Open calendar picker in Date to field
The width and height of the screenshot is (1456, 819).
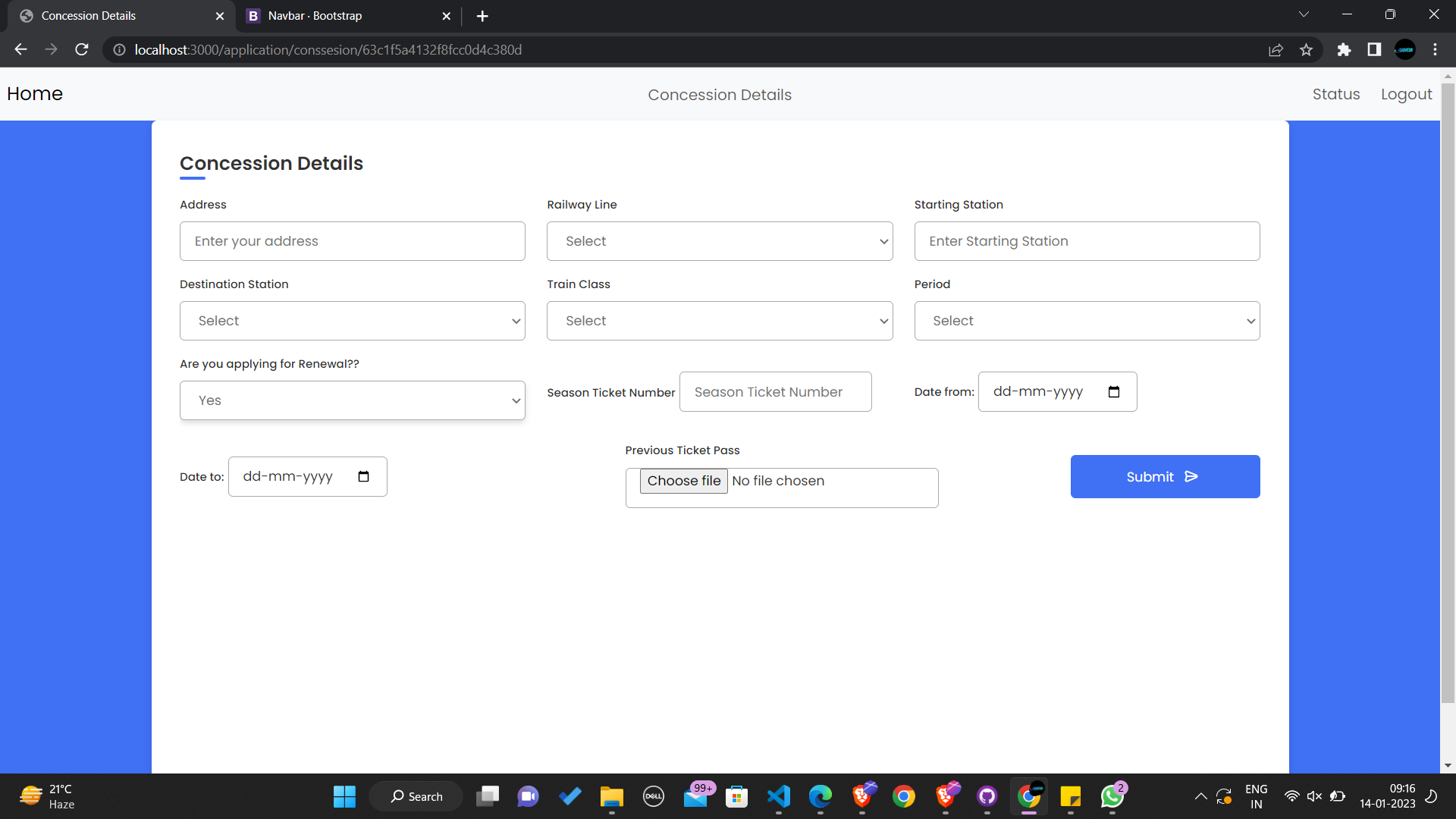[363, 477]
